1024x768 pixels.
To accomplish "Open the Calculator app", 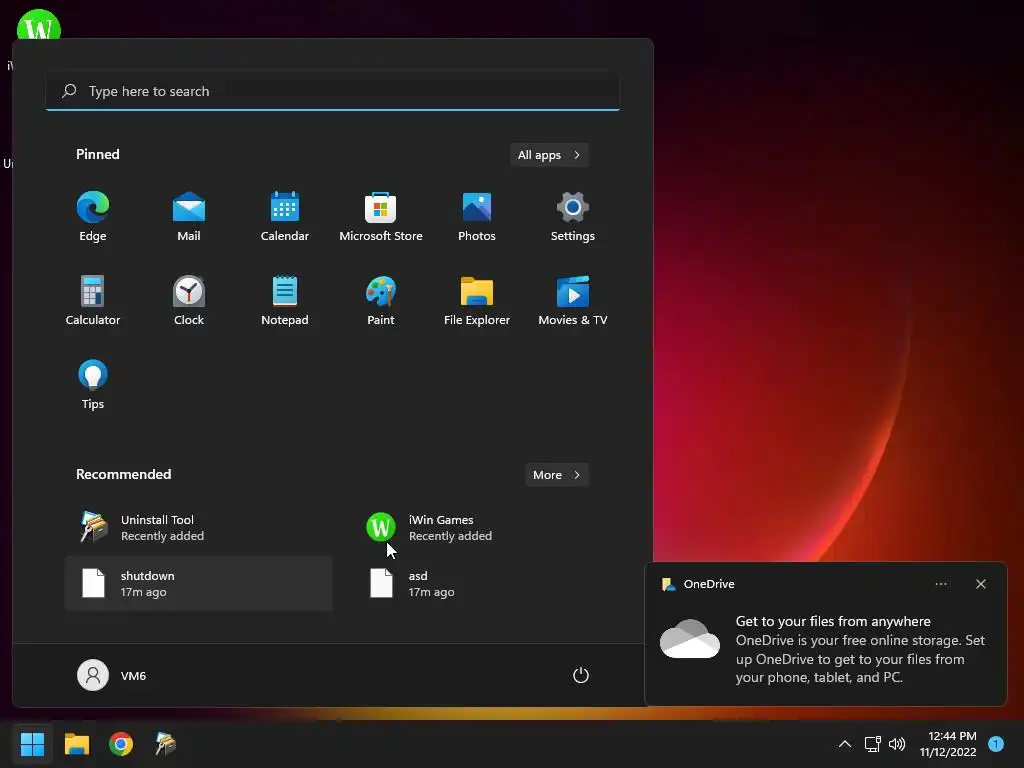I will pyautogui.click(x=93, y=300).
